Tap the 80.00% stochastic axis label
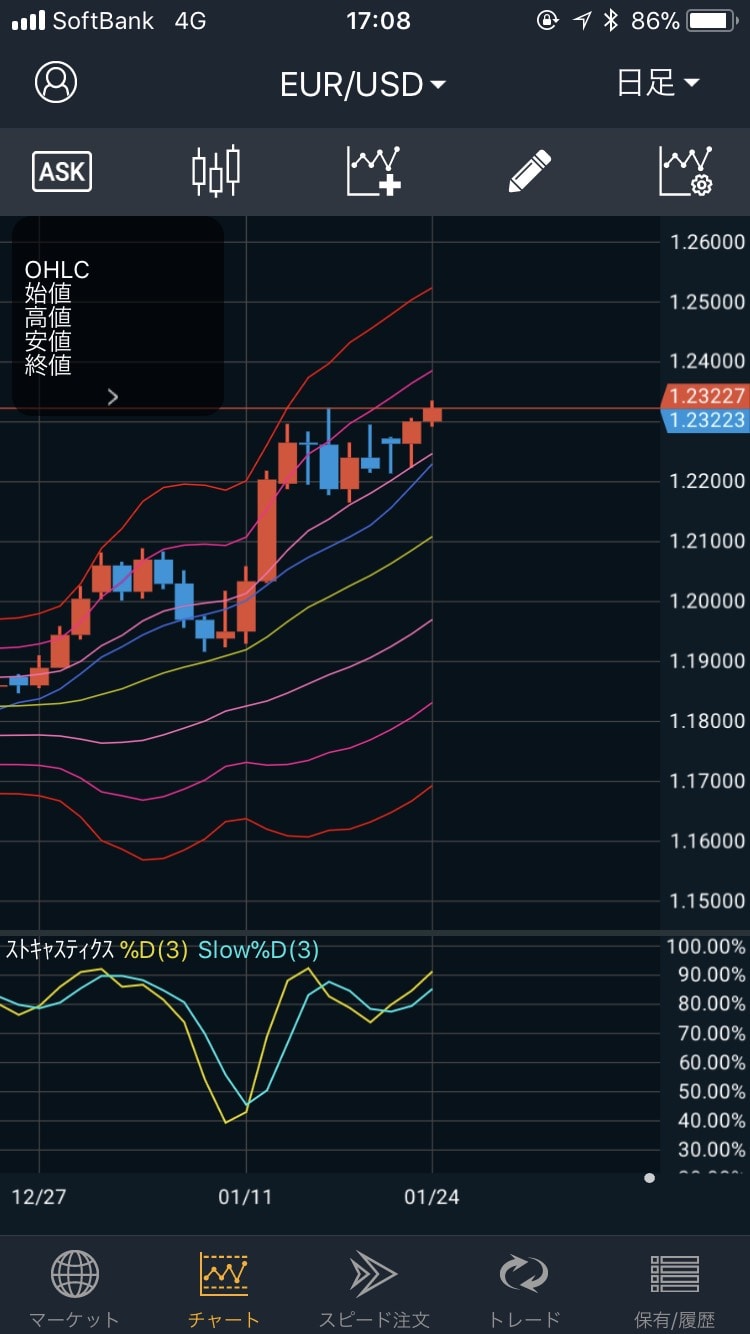Screen dimensions: 750x1334 pos(712,1004)
